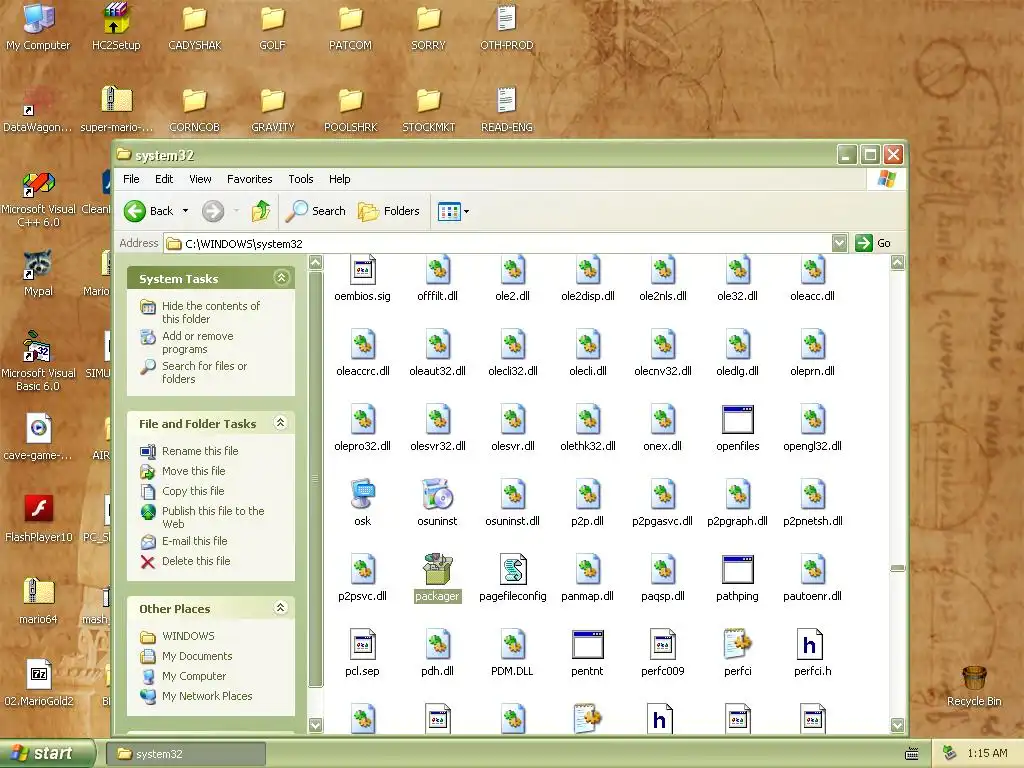Select the pcl.sep file

click(x=362, y=645)
